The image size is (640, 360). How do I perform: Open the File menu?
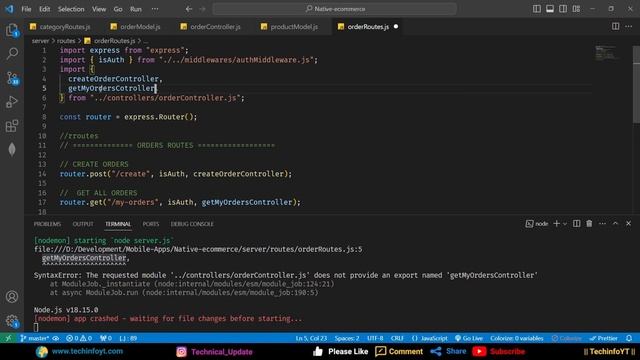26,9
